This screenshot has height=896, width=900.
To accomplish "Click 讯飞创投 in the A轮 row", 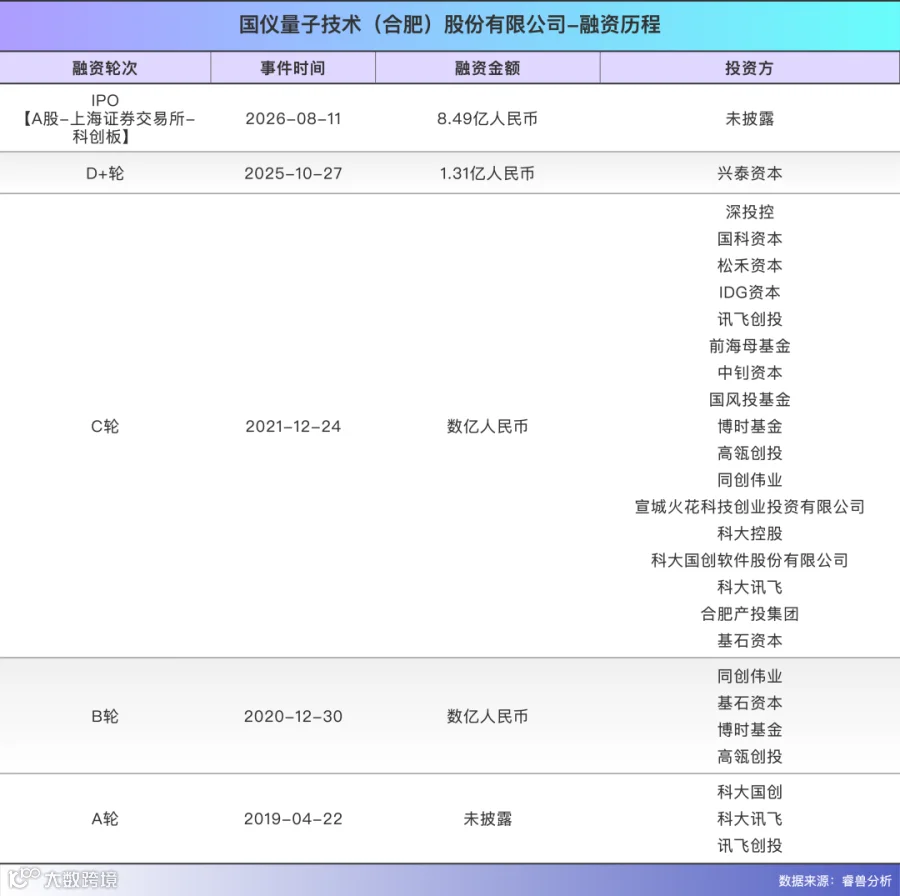I will (x=750, y=845).
